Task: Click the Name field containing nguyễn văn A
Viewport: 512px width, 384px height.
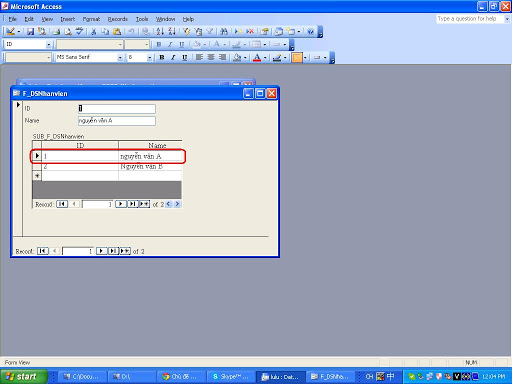Action: click(x=117, y=121)
